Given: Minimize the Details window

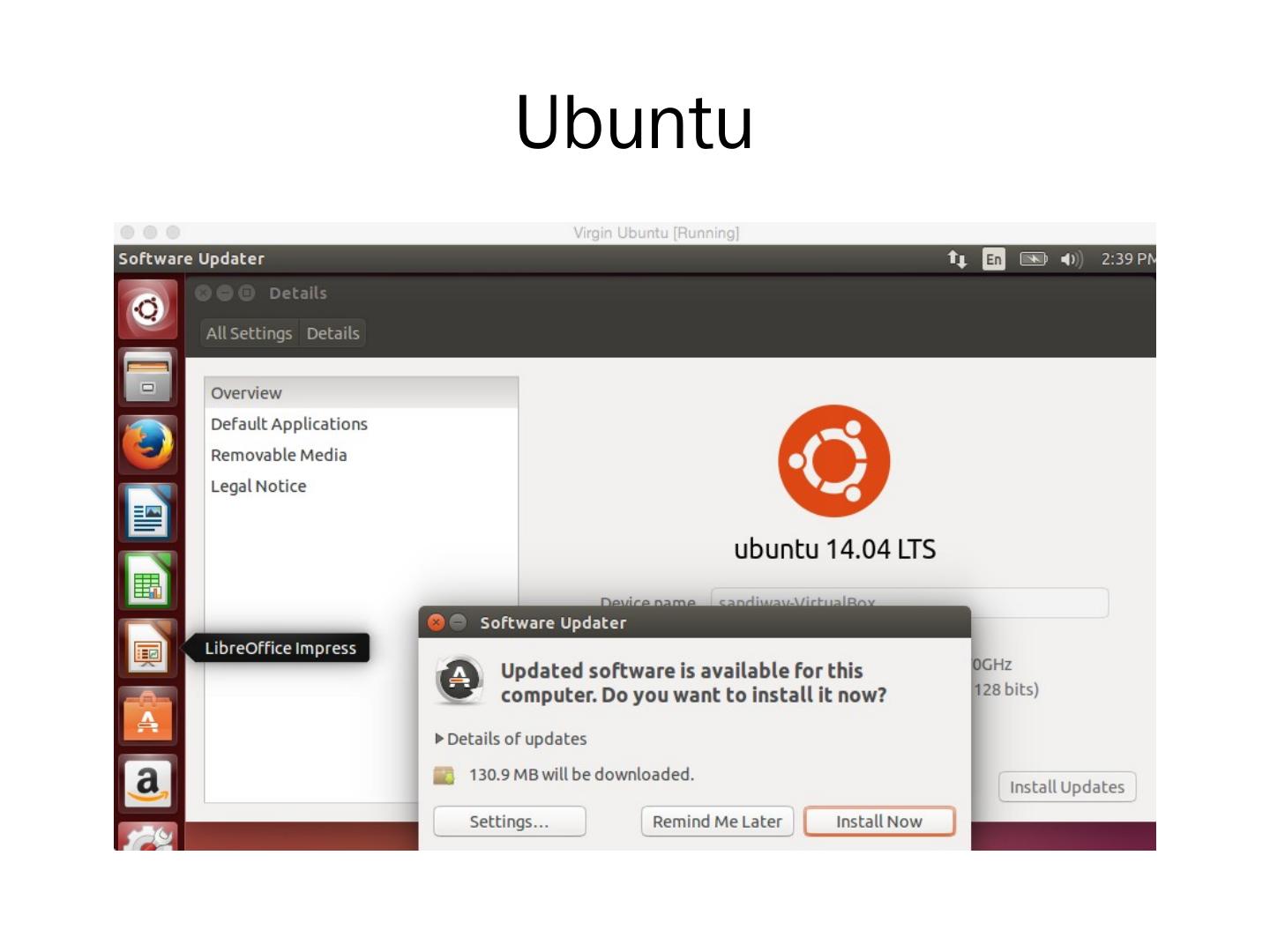Looking at the screenshot, I should pyautogui.click(x=225, y=293).
